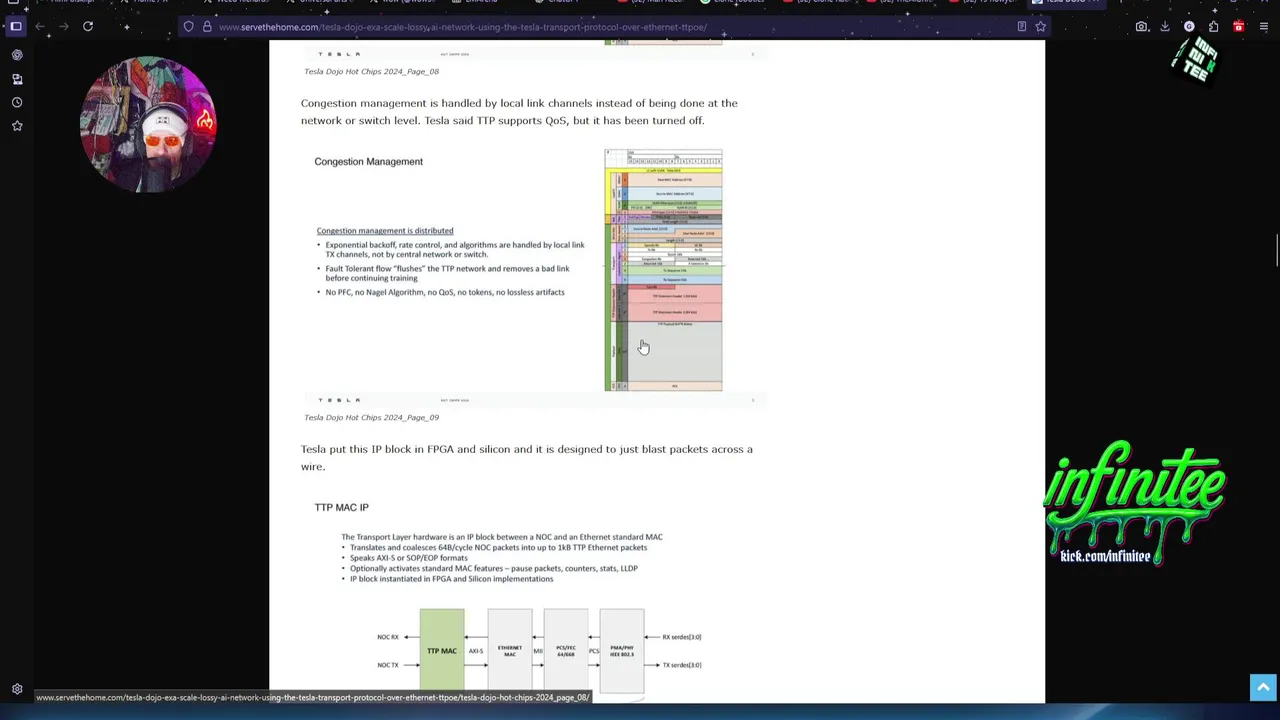Click the 'Congestion Management' slide heading
The width and height of the screenshot is (1280, 720).
[368, 161]
